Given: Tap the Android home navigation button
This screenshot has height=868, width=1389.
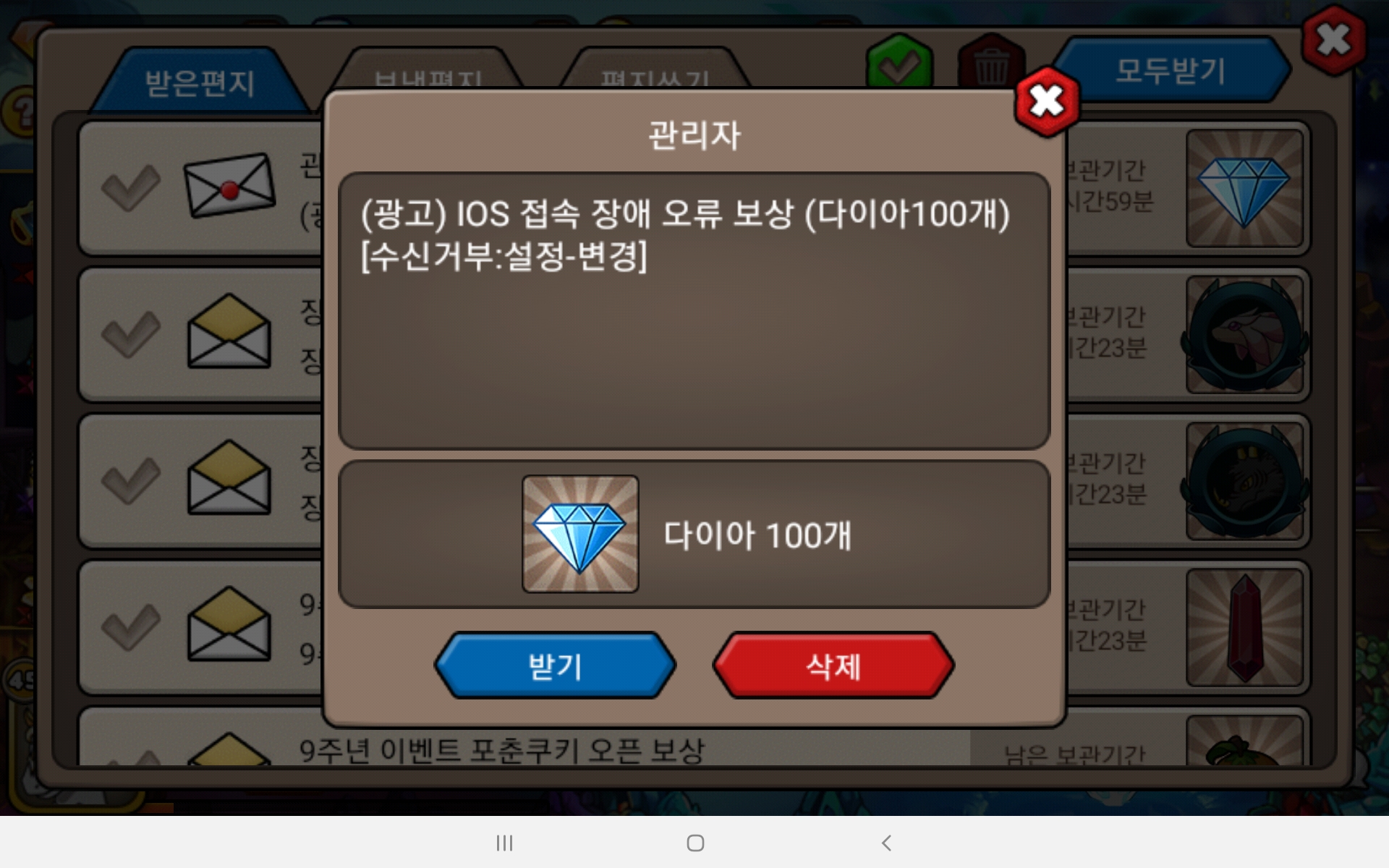Looking at the screenshot, I should tap(695, 843).
